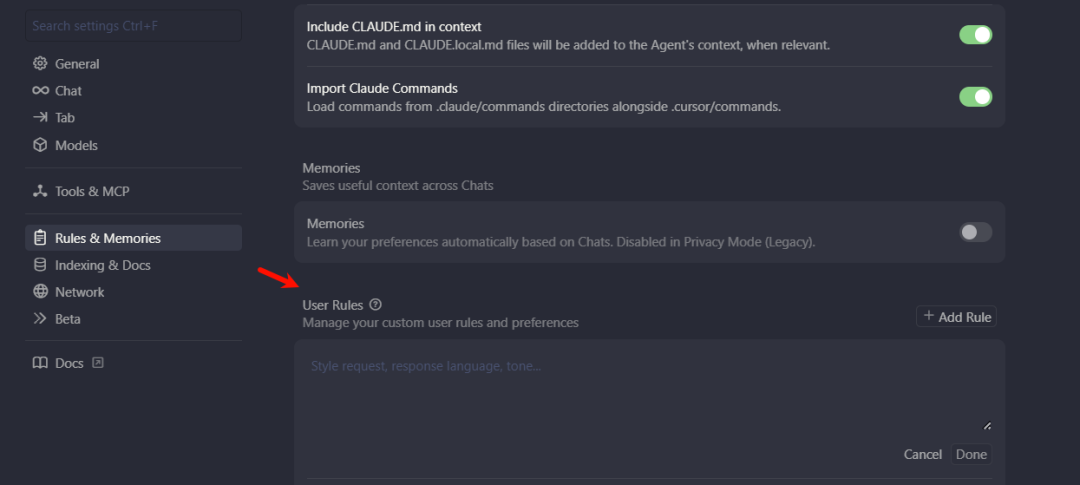Click the Tools & MCP icon
This screenshot has height=485, width=1080.
click(x=40, y=191)
